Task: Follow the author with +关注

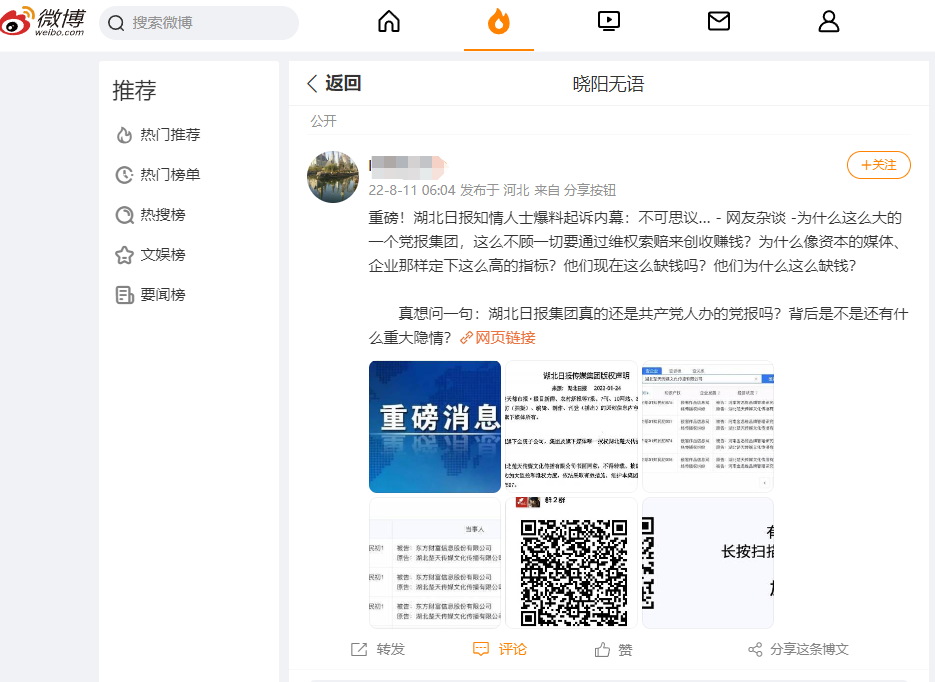Action: pyautogui.click(x=878, y=165)
